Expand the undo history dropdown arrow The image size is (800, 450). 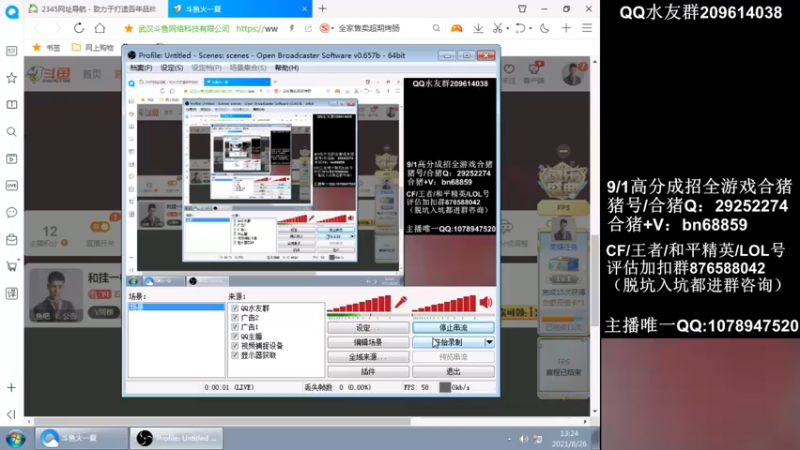[x=530, y=29]
